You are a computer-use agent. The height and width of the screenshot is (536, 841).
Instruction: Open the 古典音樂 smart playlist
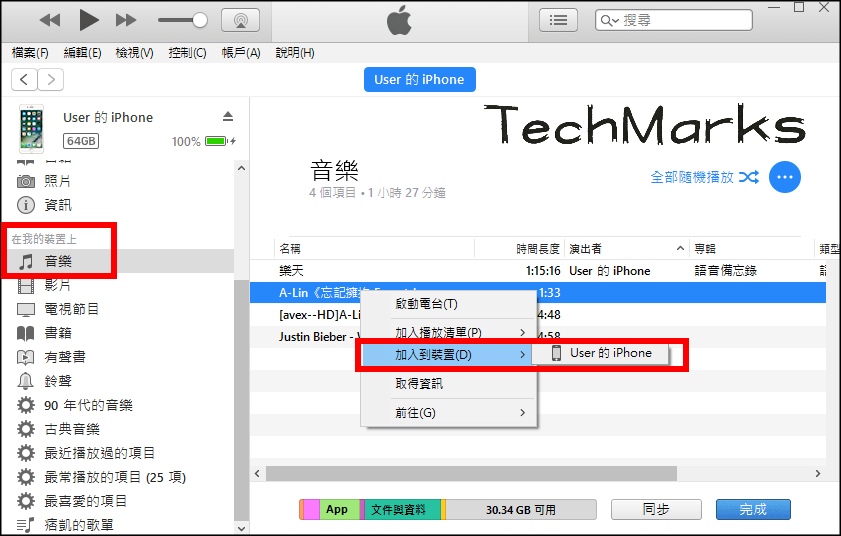[x=71, y=429]
